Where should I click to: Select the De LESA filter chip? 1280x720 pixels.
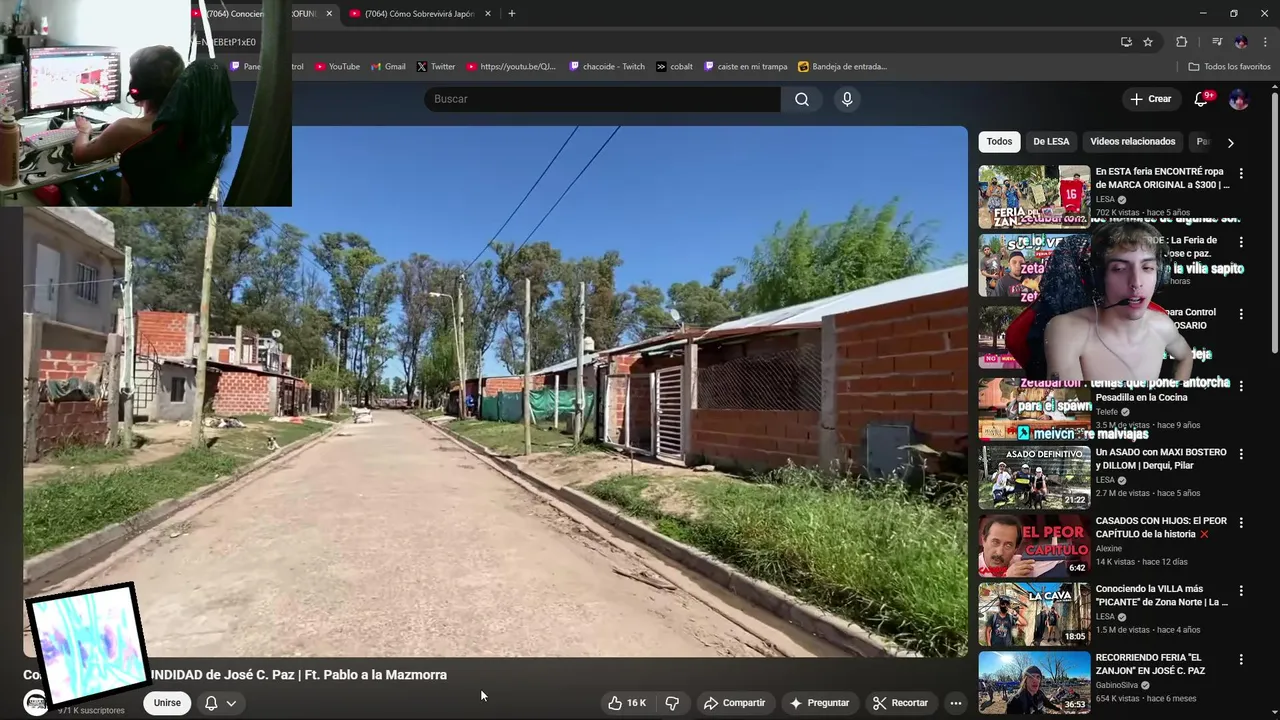pos(1051,142)
